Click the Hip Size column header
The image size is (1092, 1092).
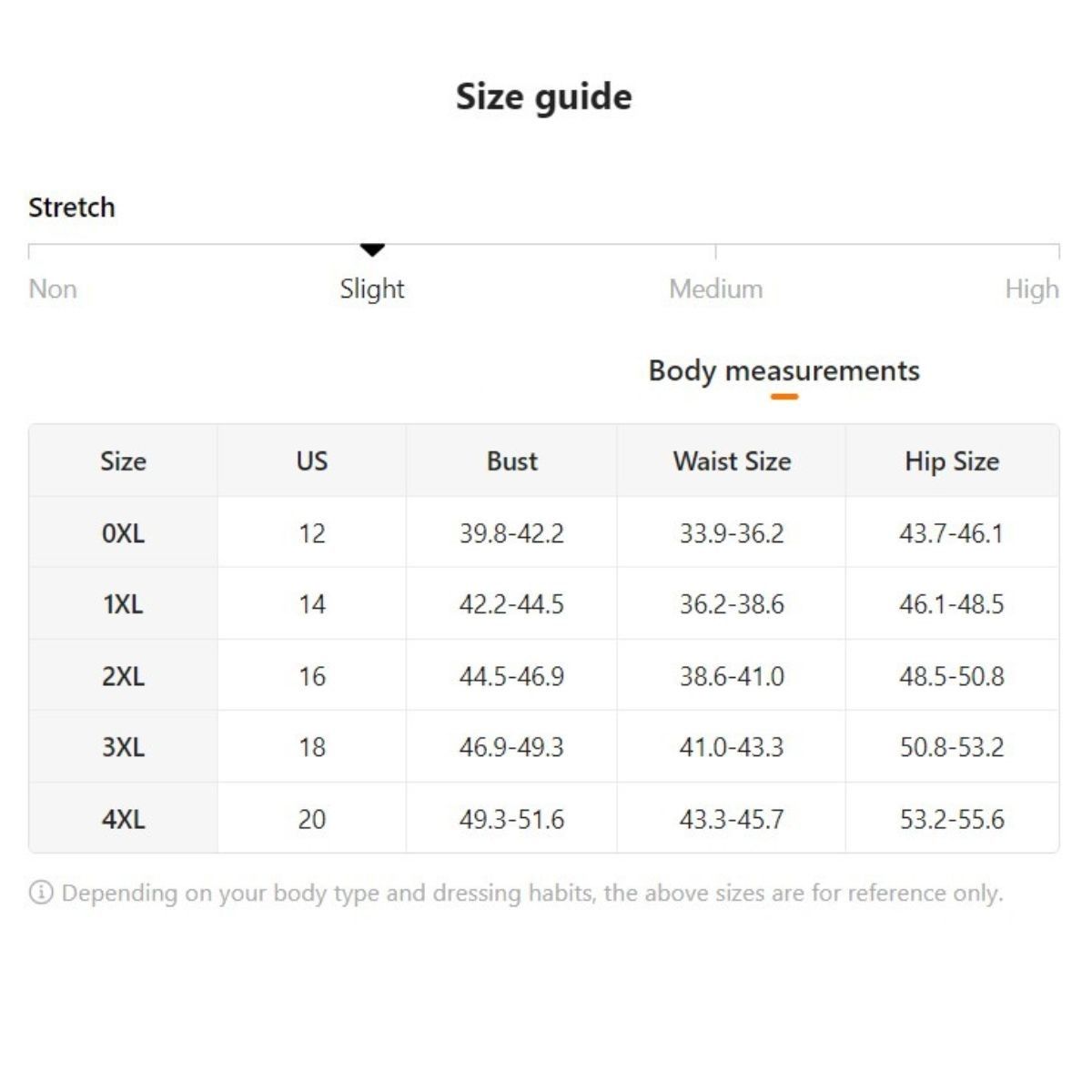click(x=952, y=461)
